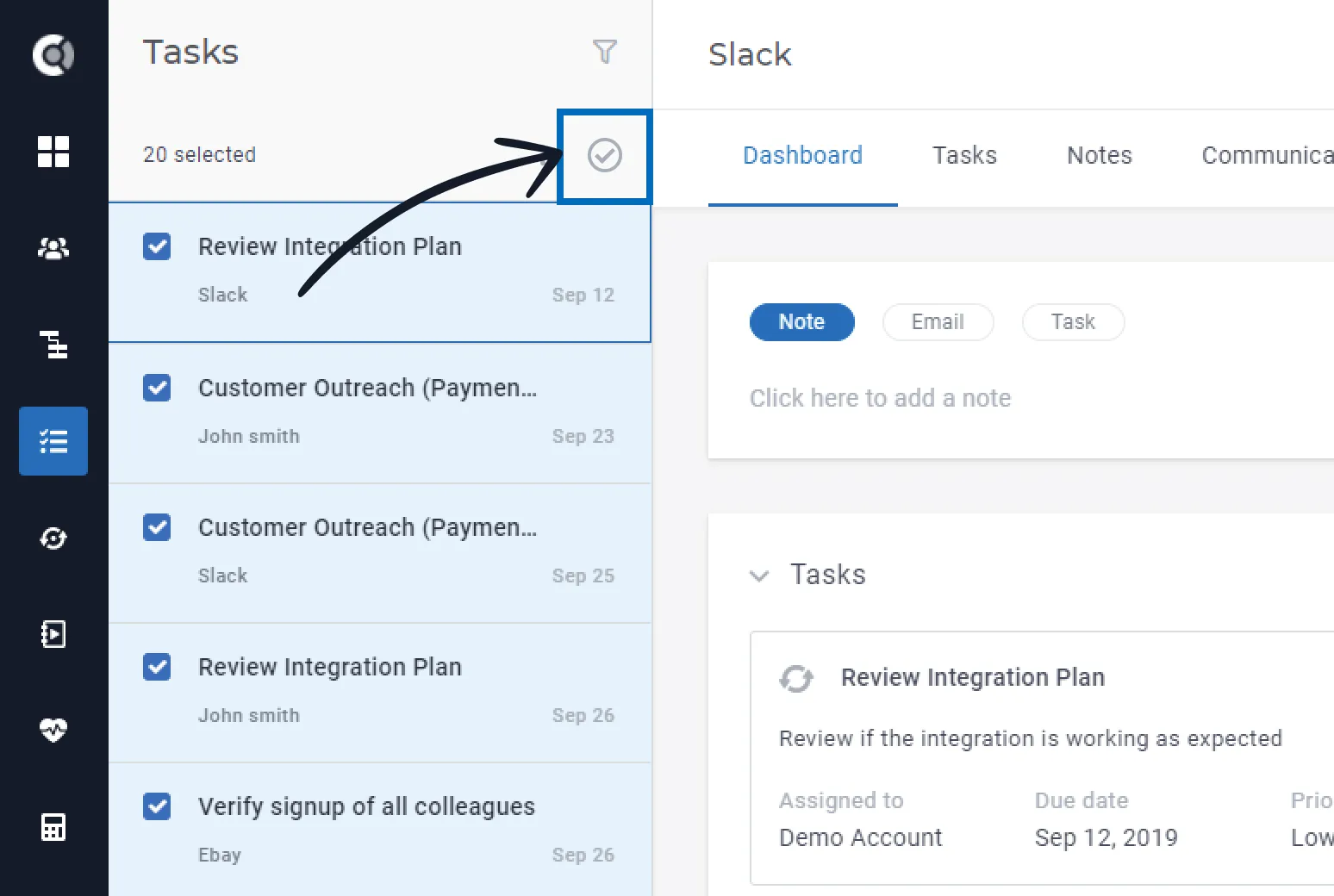
Task: Open the circular sync icon in sidebar
Action: click(53, 538)
